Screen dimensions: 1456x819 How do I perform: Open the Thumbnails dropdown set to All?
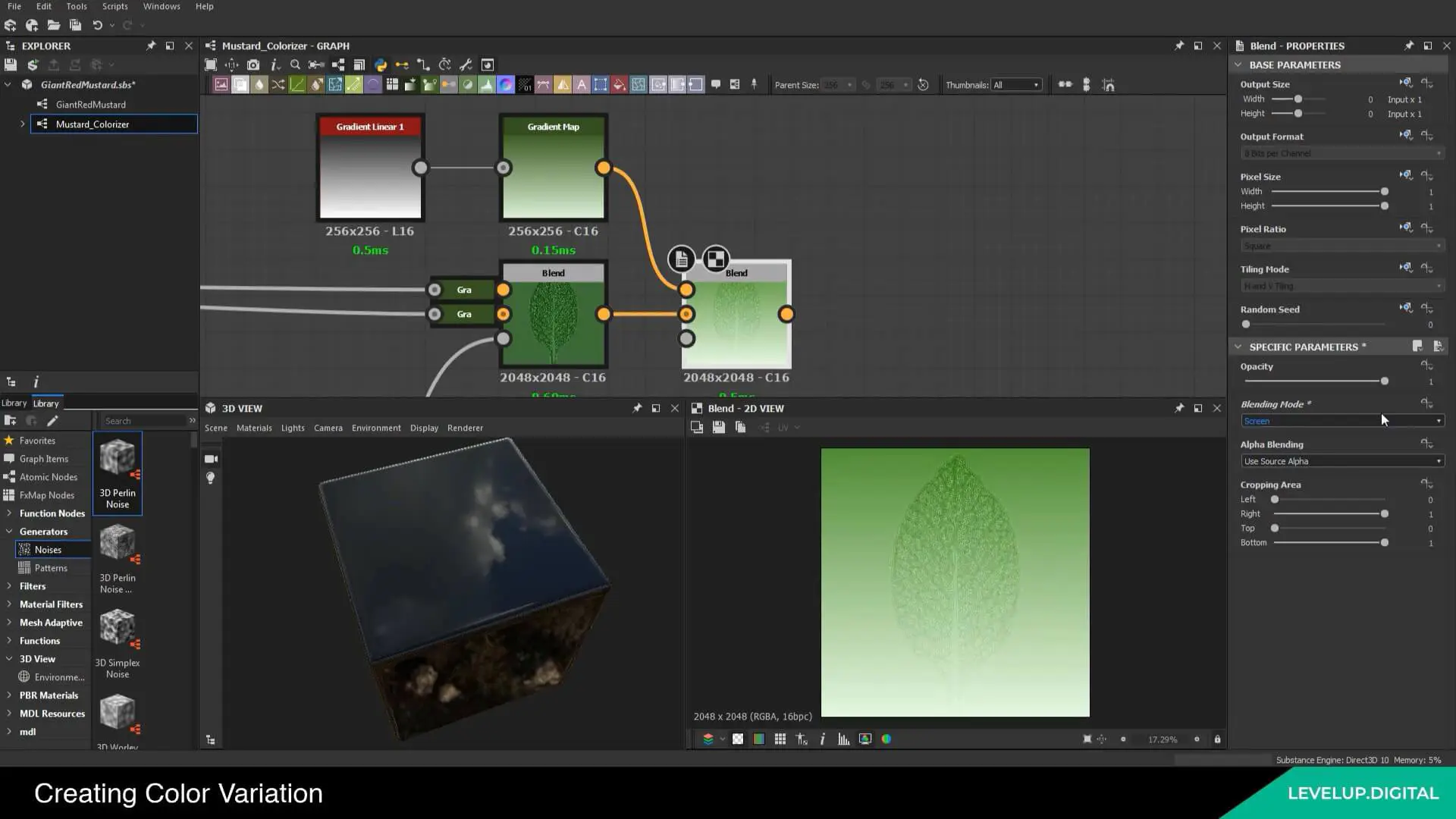coord(1016,85)
